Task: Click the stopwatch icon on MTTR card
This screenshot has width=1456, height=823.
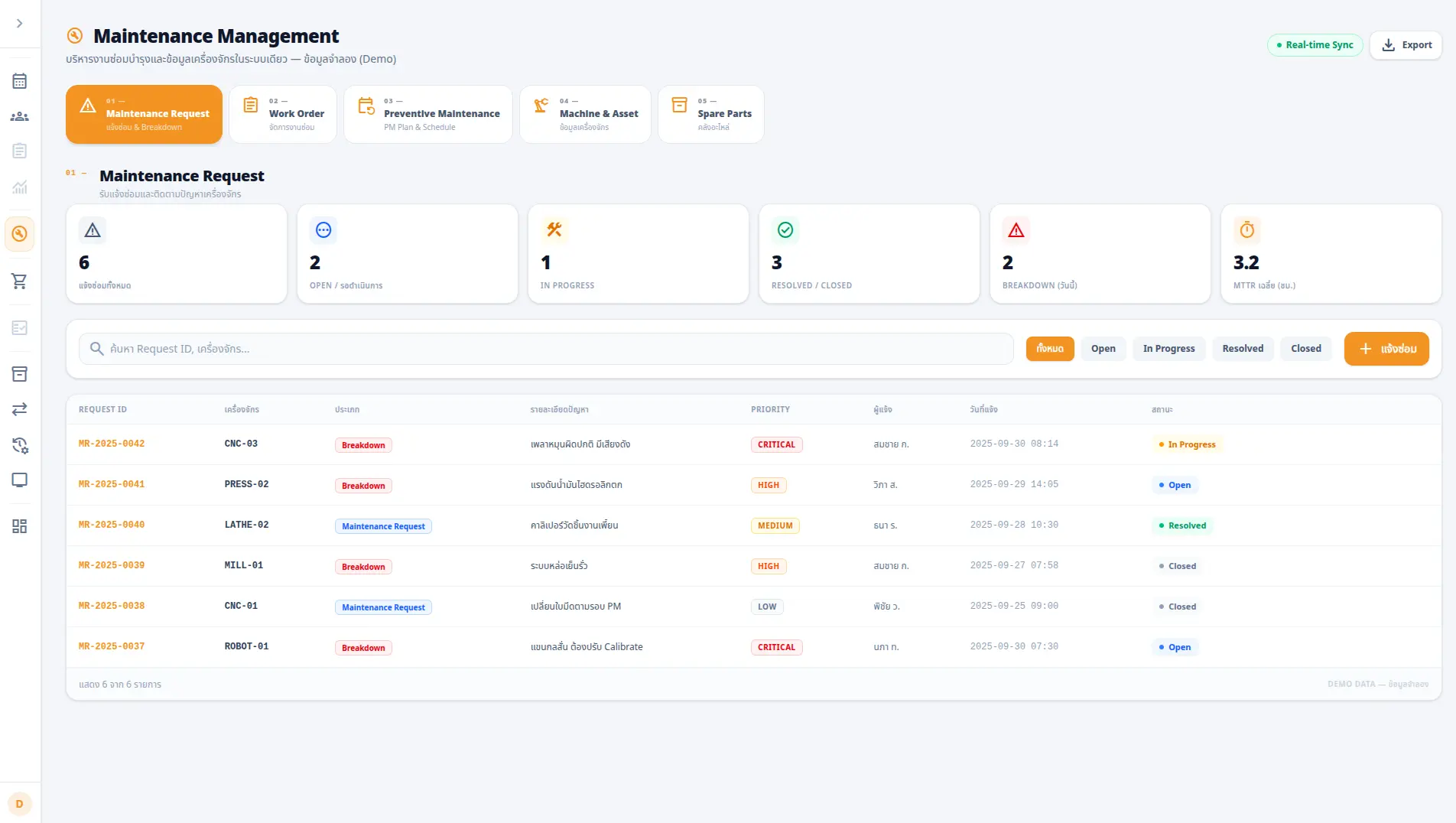Action: click(1247, 229)
